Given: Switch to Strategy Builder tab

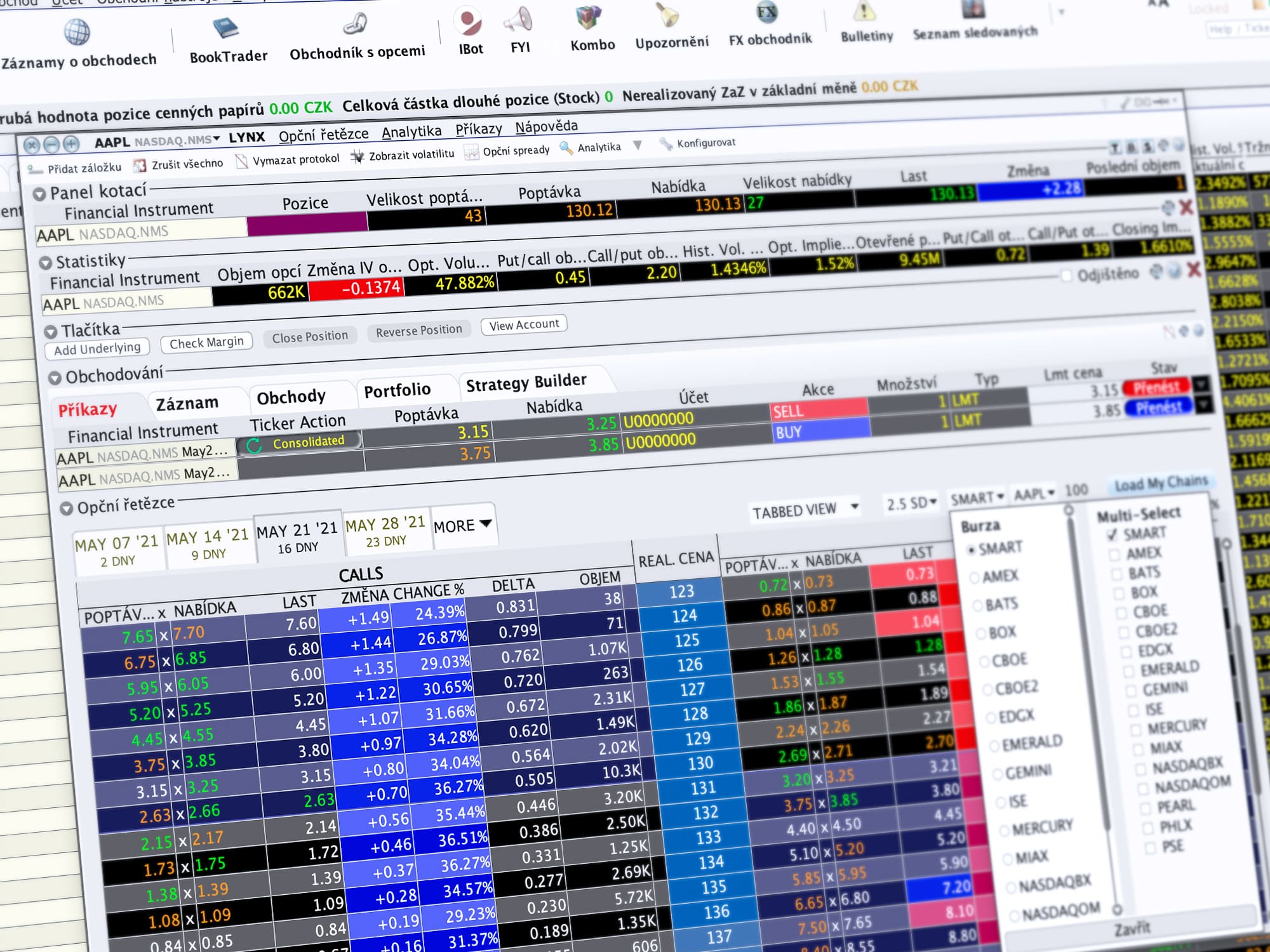Looking at the screenshot, I should point(526,383).
